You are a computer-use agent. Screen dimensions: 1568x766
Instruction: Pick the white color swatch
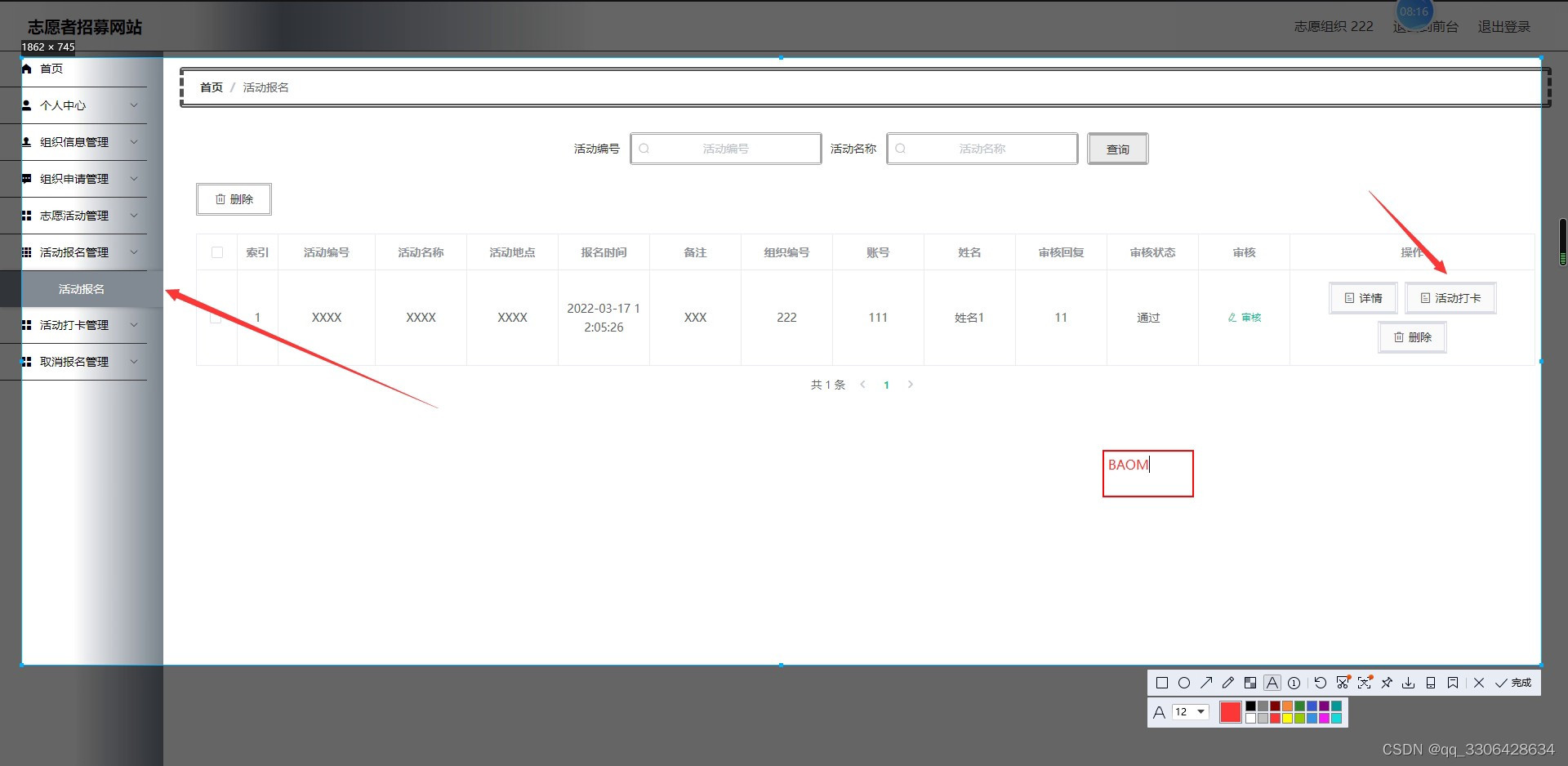point(1250,719)
